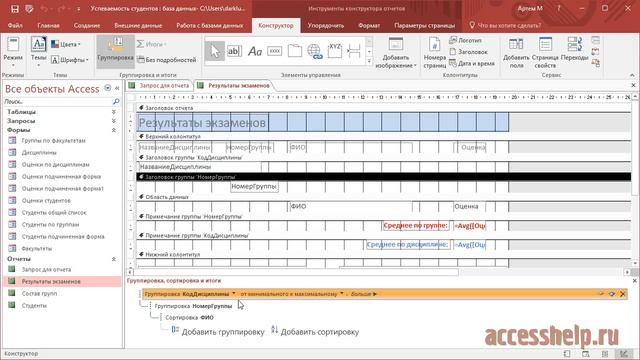Click Page Numbers (Номера страниц)
Image resolution: width=640 pixels, height=360 pixels.
pyautogui.click(x=434, y=52)
